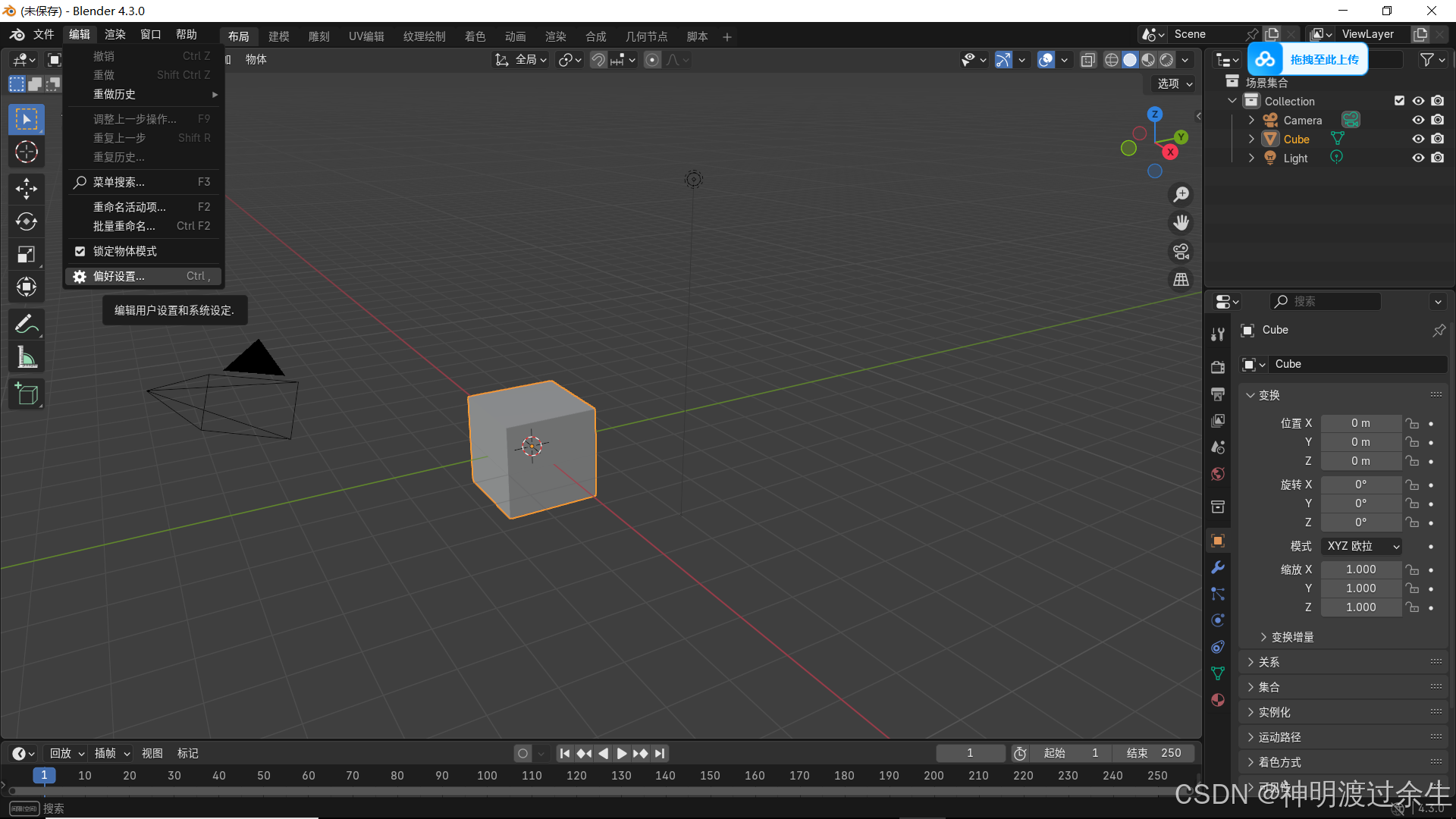The height and width of the screenshot is (819, 1456).
Task: Uncheck the lock object modes checkbox
Action: 80,251
